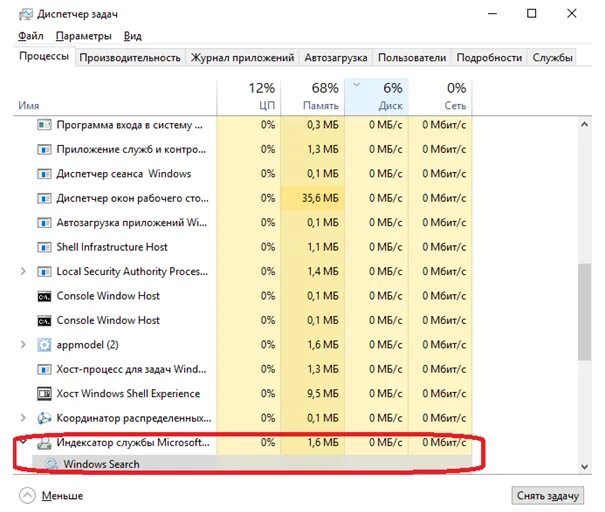Click the Task Manager title bar icon
This screenshot has width=605, height=512.
pos(26,14)
